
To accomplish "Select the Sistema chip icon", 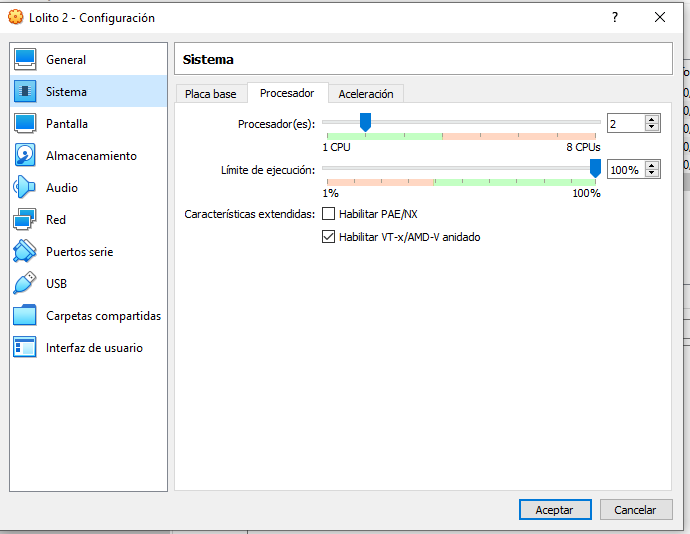I will click(25, 92).
